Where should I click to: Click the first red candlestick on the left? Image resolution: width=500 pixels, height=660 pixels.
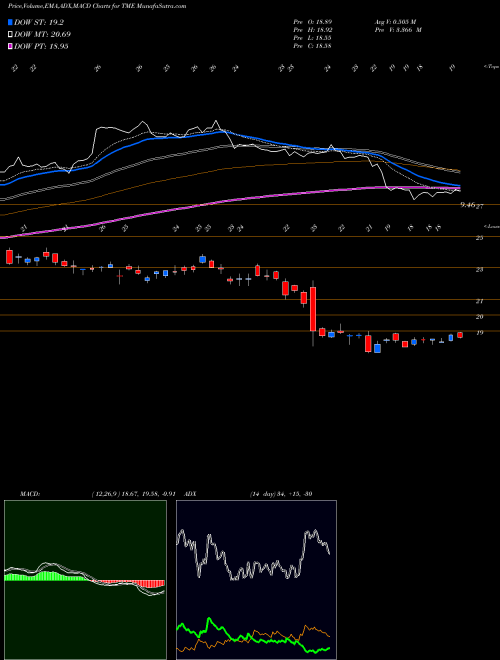[x=9, y=257]
